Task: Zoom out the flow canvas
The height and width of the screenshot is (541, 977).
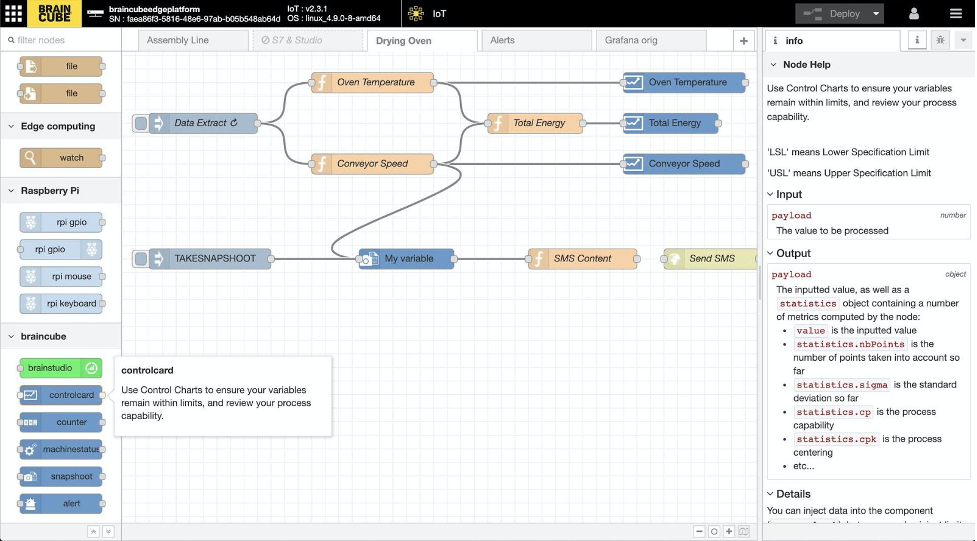Action: tap(699, 532)
